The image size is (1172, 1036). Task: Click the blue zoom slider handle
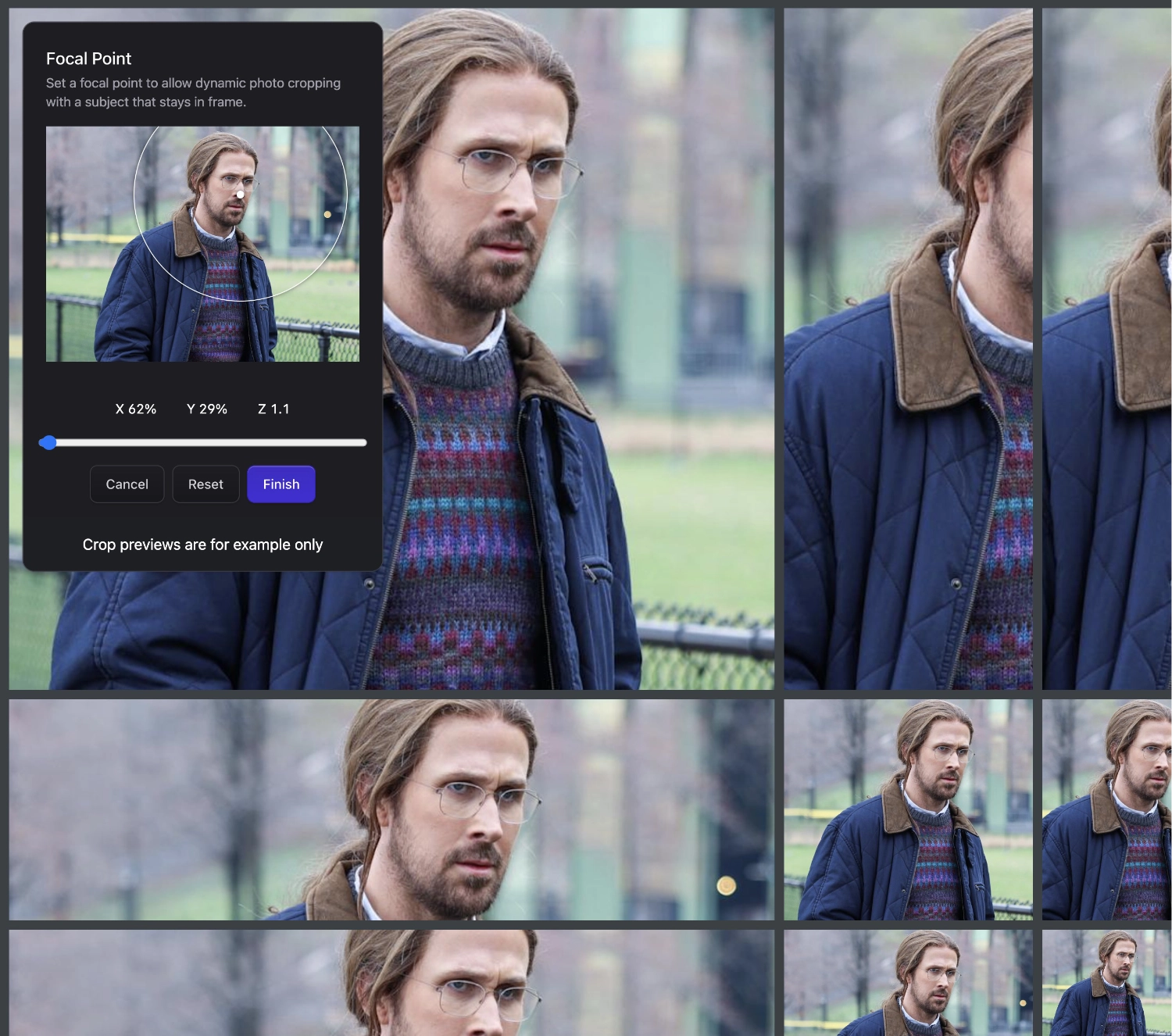pos(49,442)
